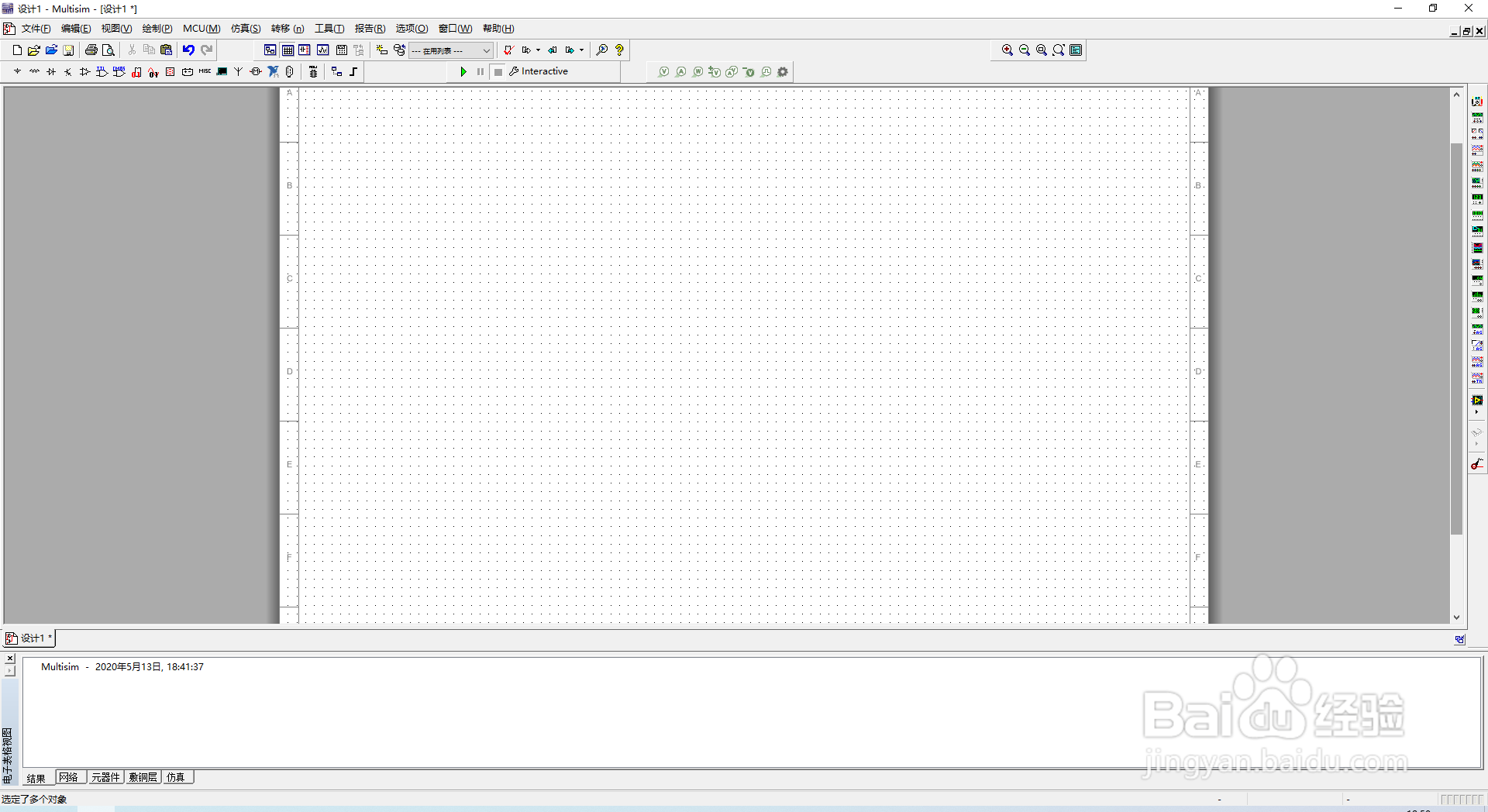Stop the simulation
This screenshot has height=812, width=1488.
(x=498, y=71)
